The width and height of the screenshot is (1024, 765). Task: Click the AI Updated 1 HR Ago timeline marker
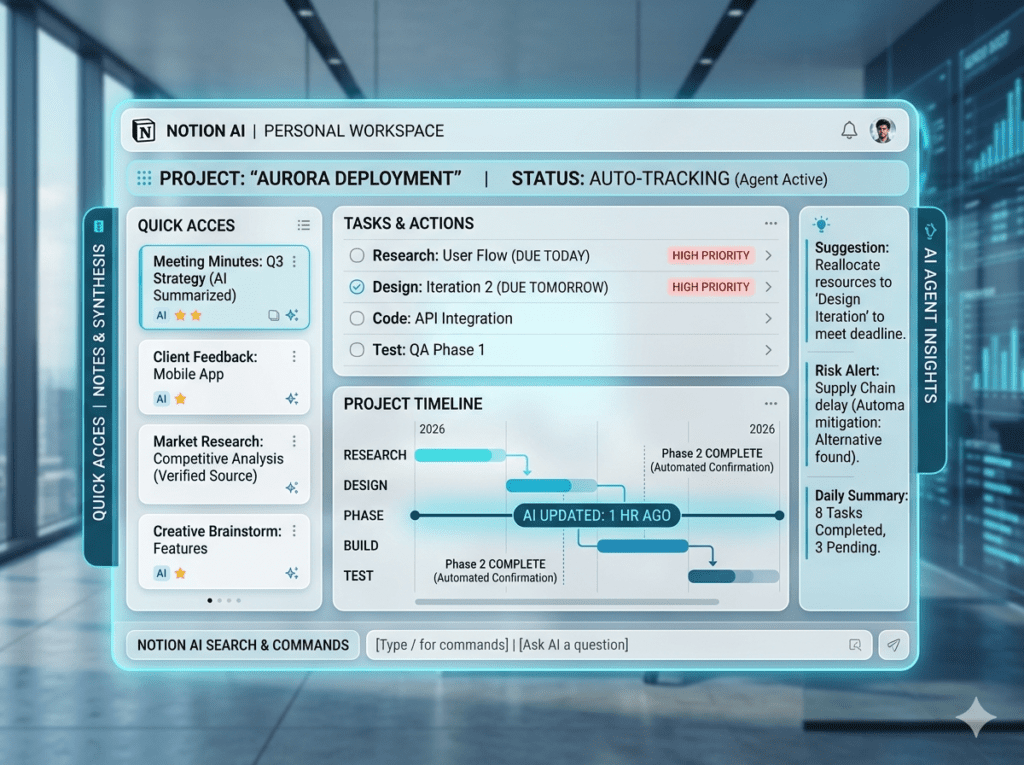click(597, 516)
